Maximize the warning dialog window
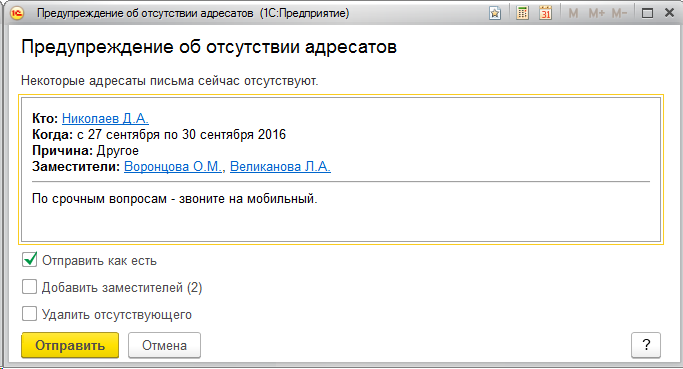683x369 pixels. [647, 14]
